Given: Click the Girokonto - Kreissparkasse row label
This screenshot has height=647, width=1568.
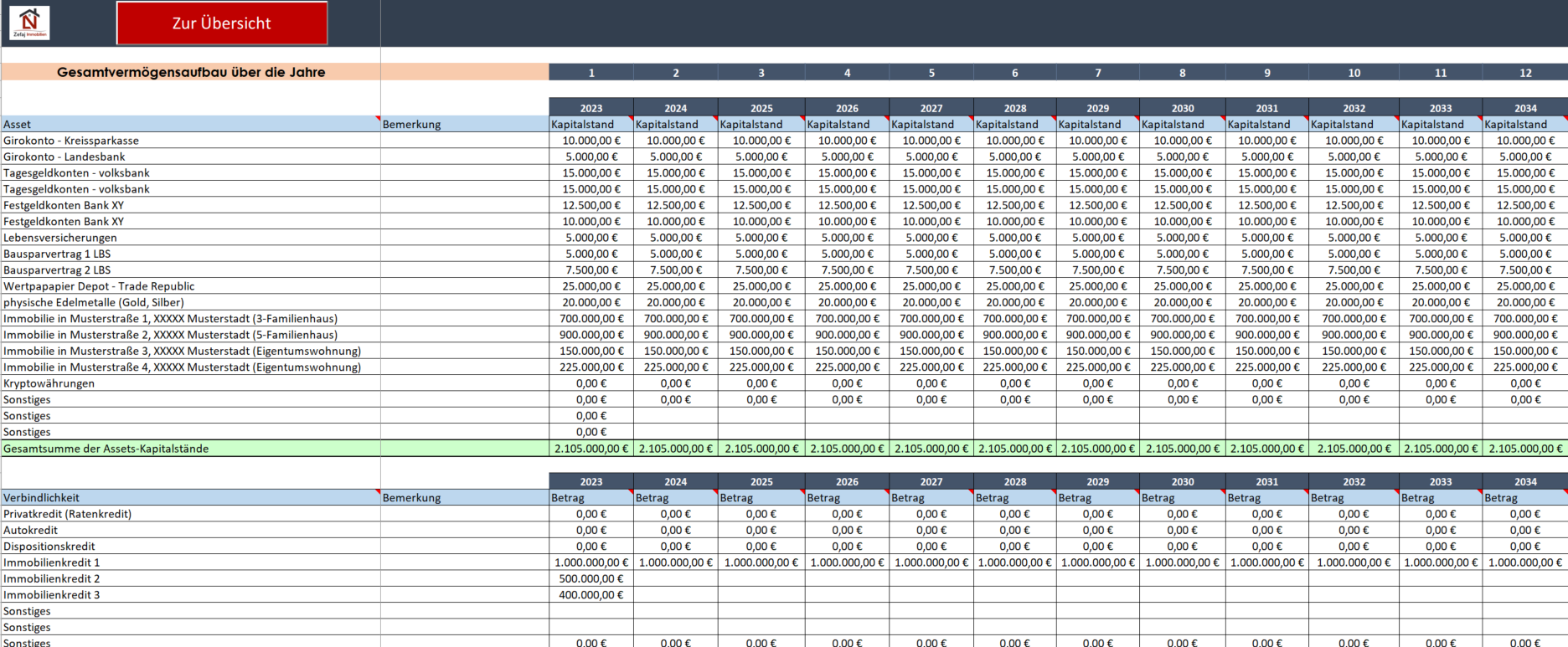Looking at the screenshot, I should [71, 141].
